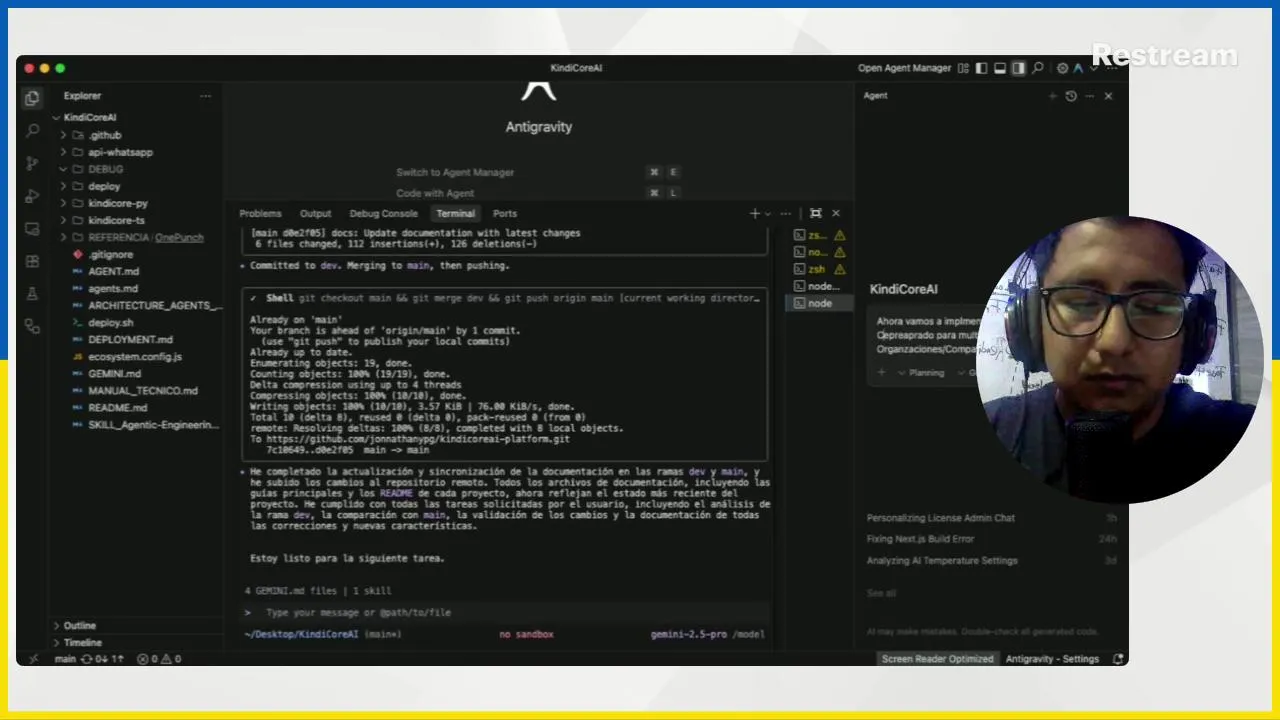Close the Agent panel

[1108, 96]
